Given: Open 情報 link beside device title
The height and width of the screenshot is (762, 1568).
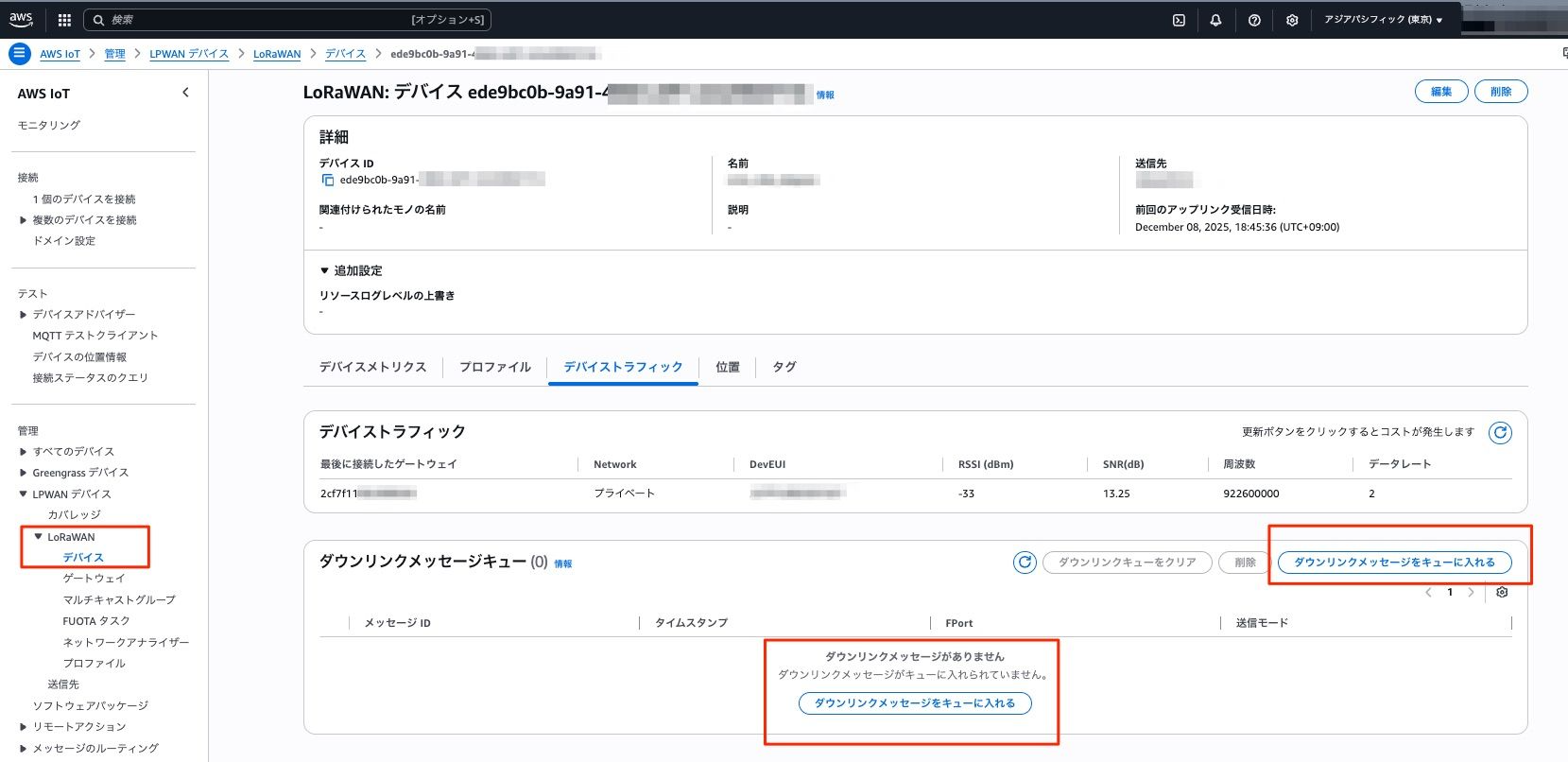Looking at the screenshot, I should (825, 95).
